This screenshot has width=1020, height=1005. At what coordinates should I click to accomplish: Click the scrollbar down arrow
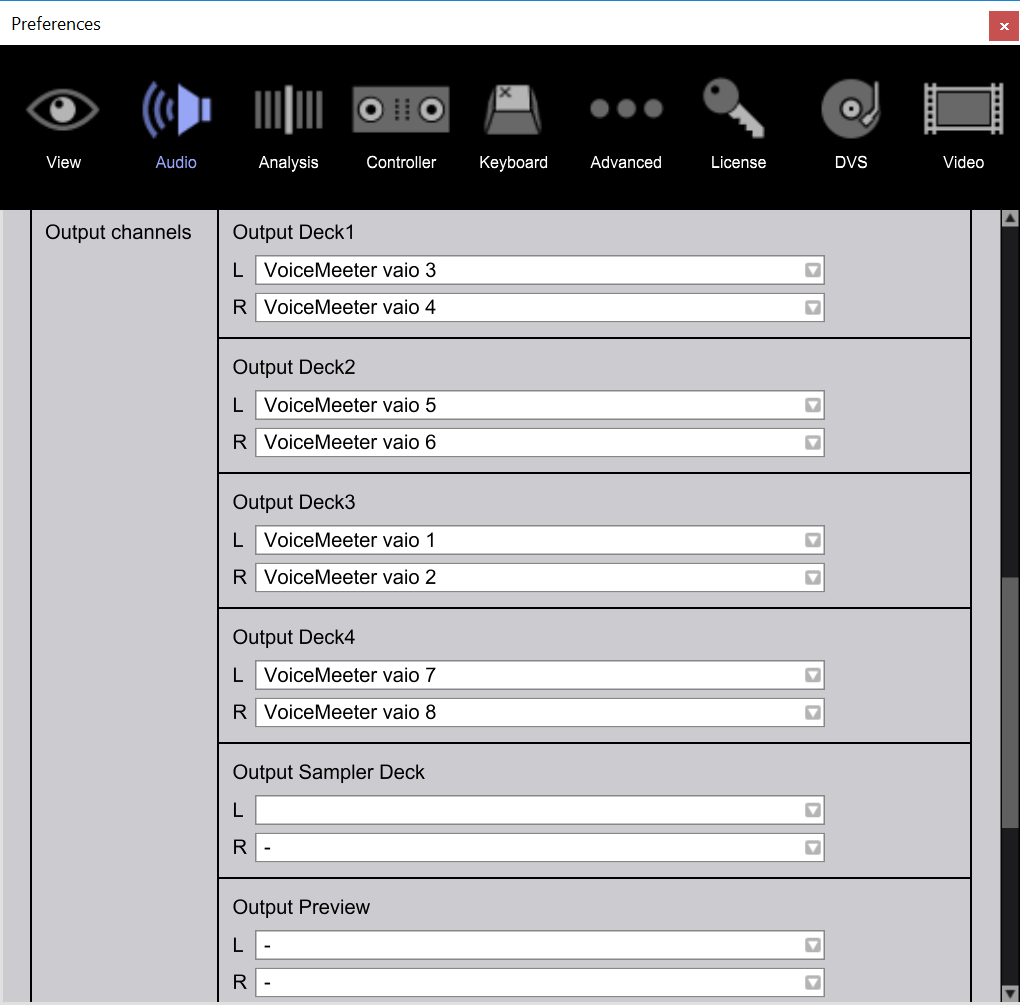tap(1010, 993)
